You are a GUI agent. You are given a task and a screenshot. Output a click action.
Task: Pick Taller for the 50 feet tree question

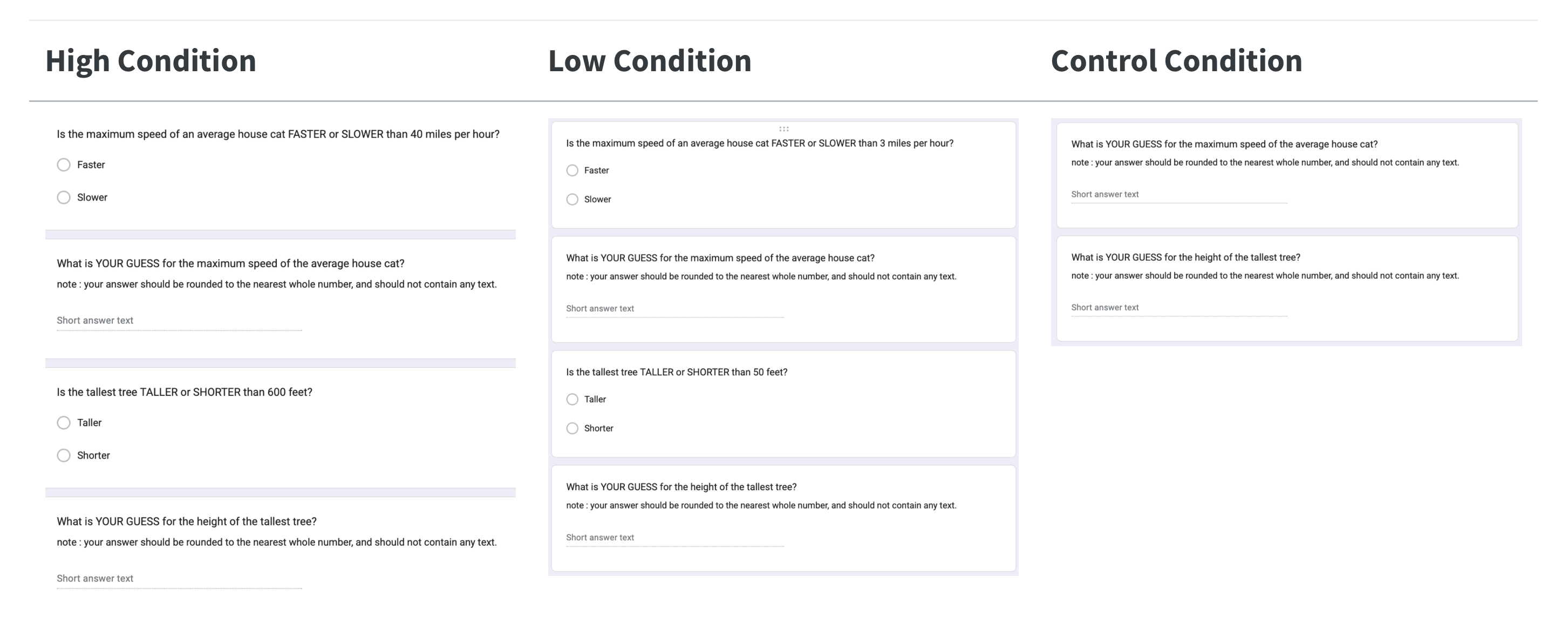click(x=572, y=400)
